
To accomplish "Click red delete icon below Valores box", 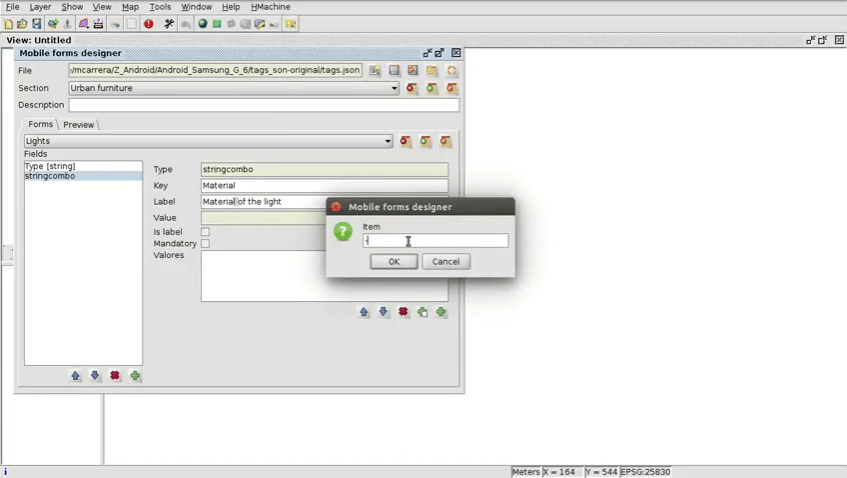I will pyautogui.click(x=403, y=312).
